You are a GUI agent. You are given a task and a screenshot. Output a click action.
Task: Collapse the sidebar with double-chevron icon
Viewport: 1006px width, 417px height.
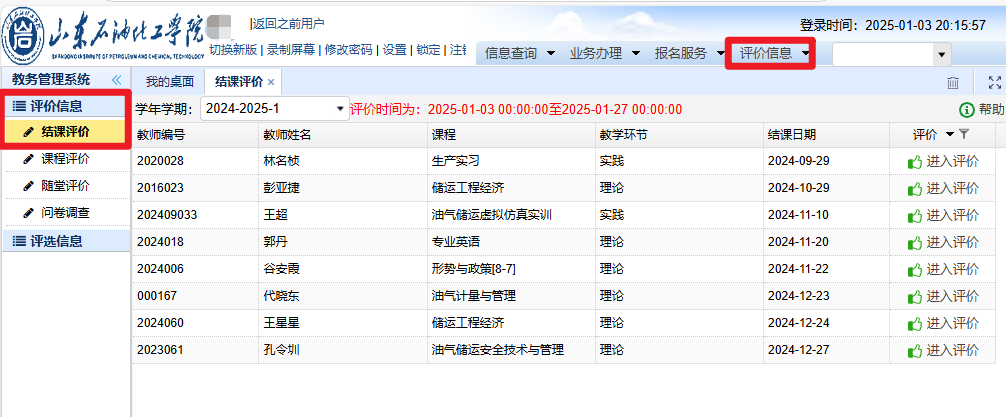(116, 79)
